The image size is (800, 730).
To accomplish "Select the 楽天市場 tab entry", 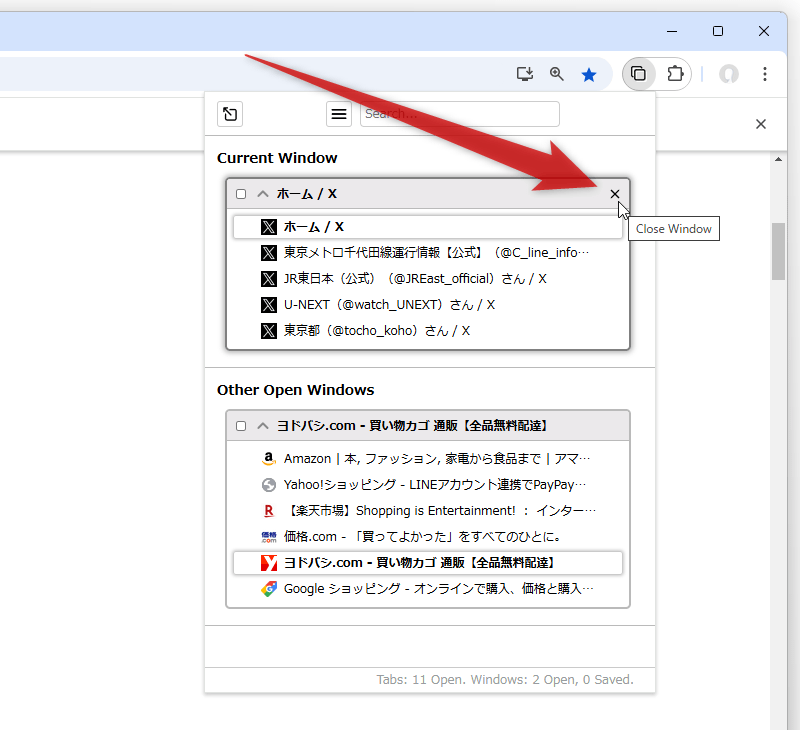I will tap(428, 511).
